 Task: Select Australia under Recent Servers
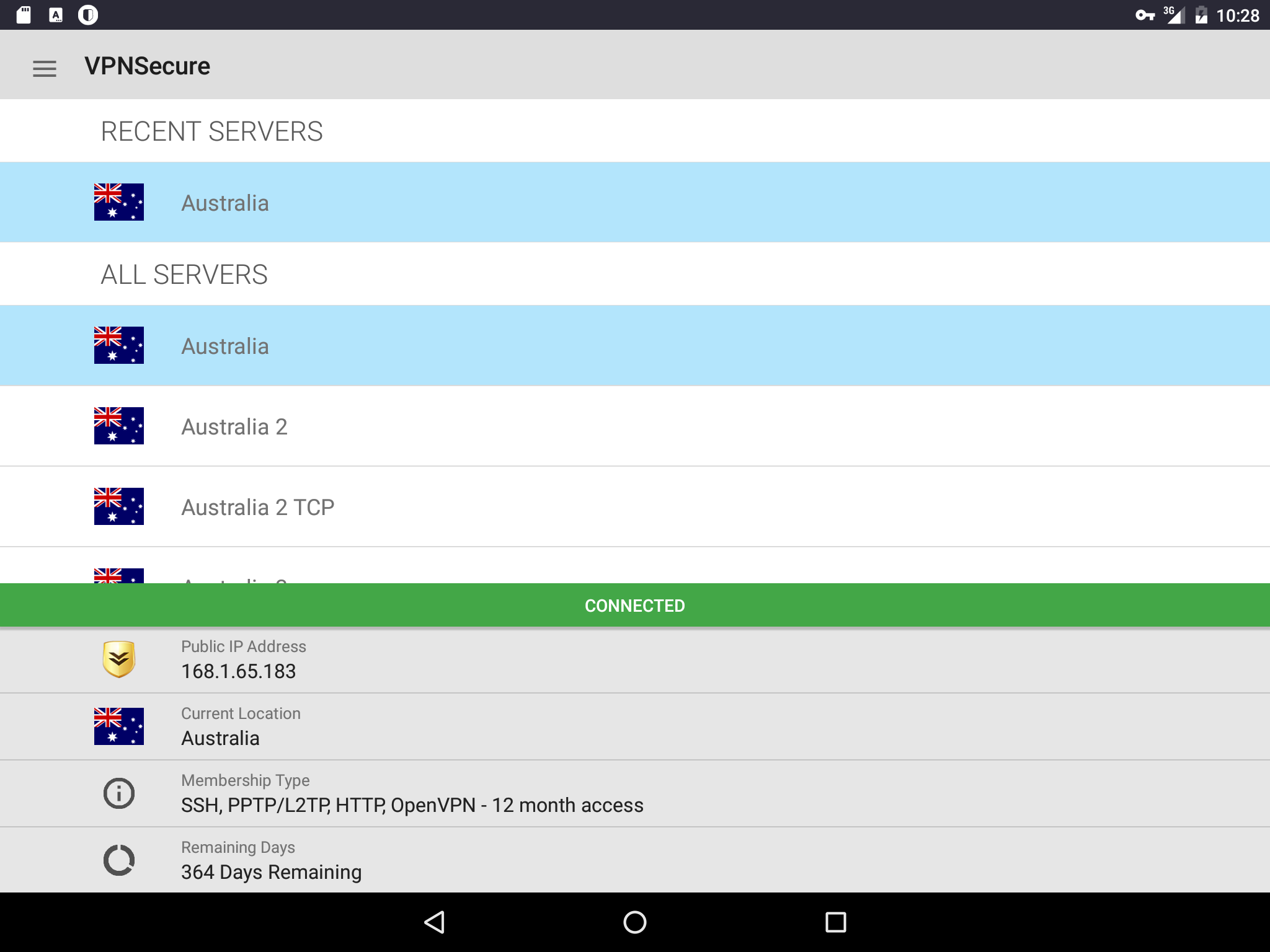tap(635, 202)
